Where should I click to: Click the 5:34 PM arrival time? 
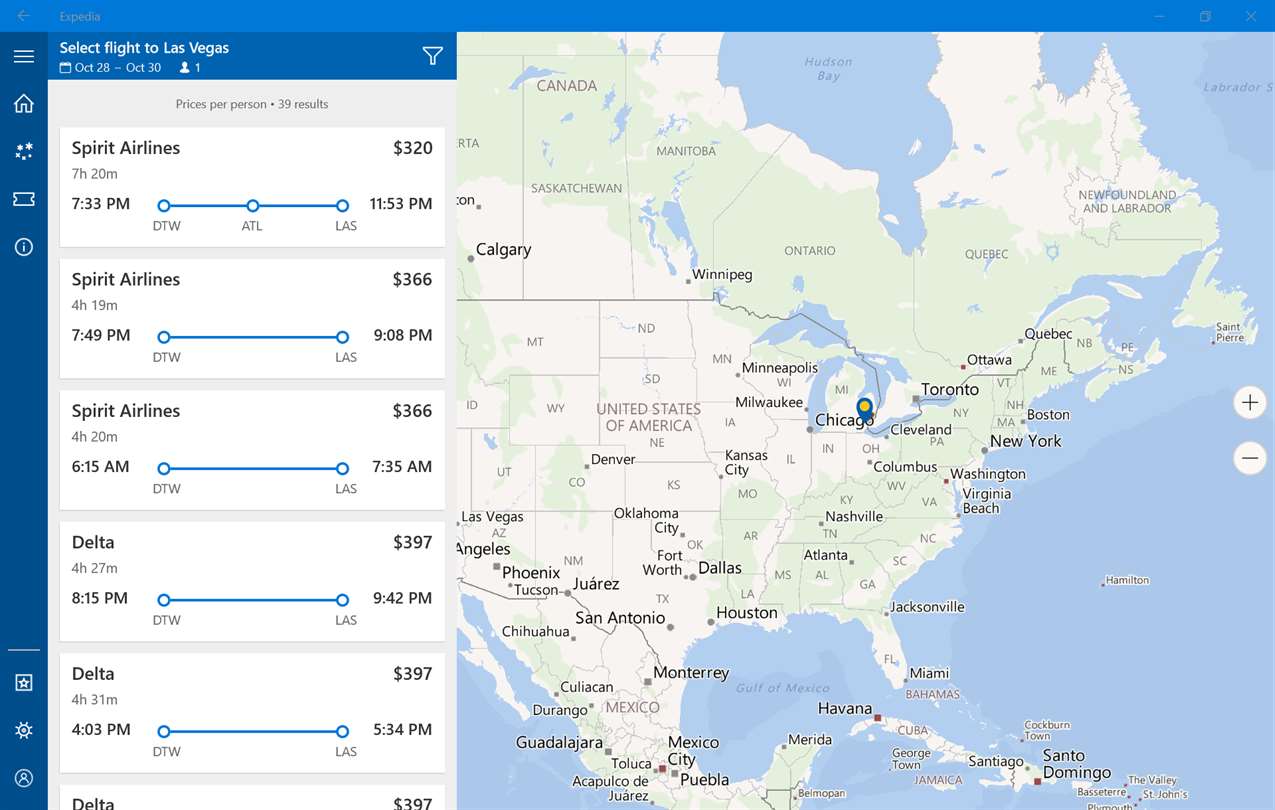pos(403,730)
